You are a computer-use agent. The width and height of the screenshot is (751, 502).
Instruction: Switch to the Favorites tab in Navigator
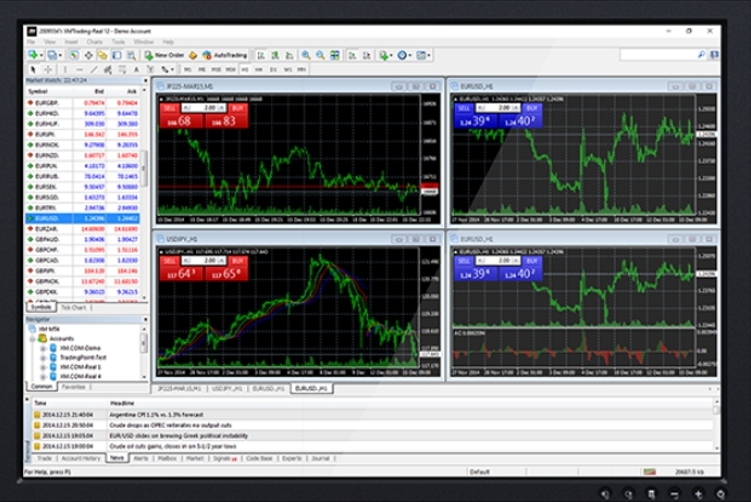point(73,387)
